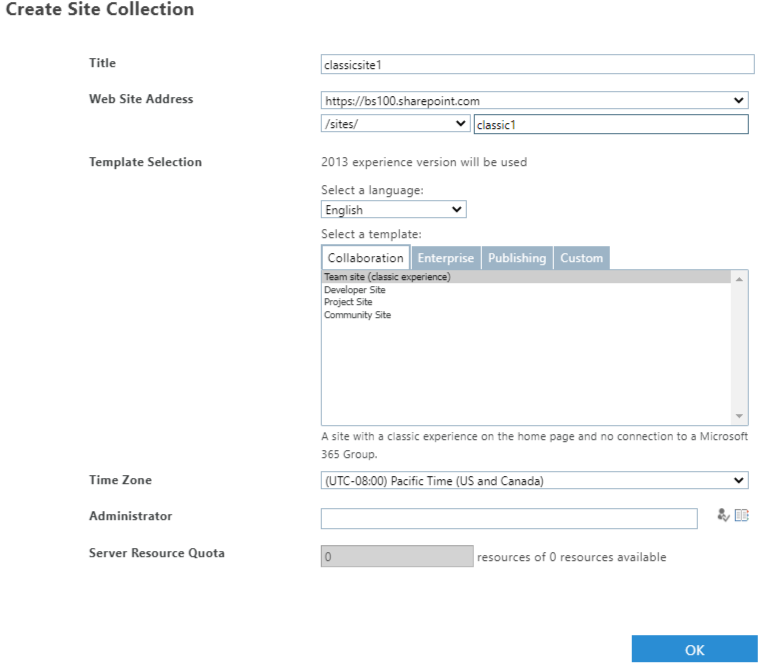Screen dimensions: 779x666
Task: Open the Custom template tab
Action: [x=581, y=258]
